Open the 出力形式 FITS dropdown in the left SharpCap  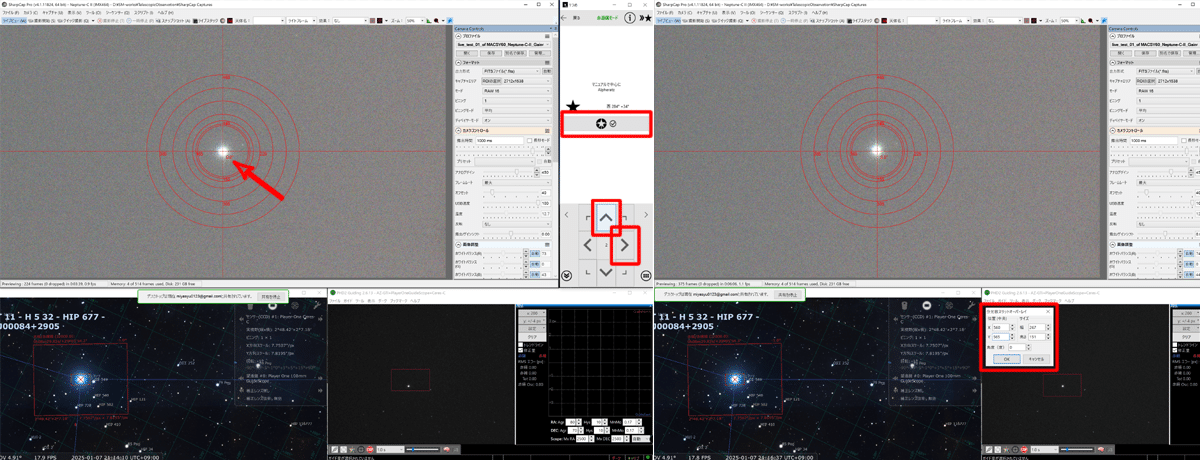pos(510,72)
